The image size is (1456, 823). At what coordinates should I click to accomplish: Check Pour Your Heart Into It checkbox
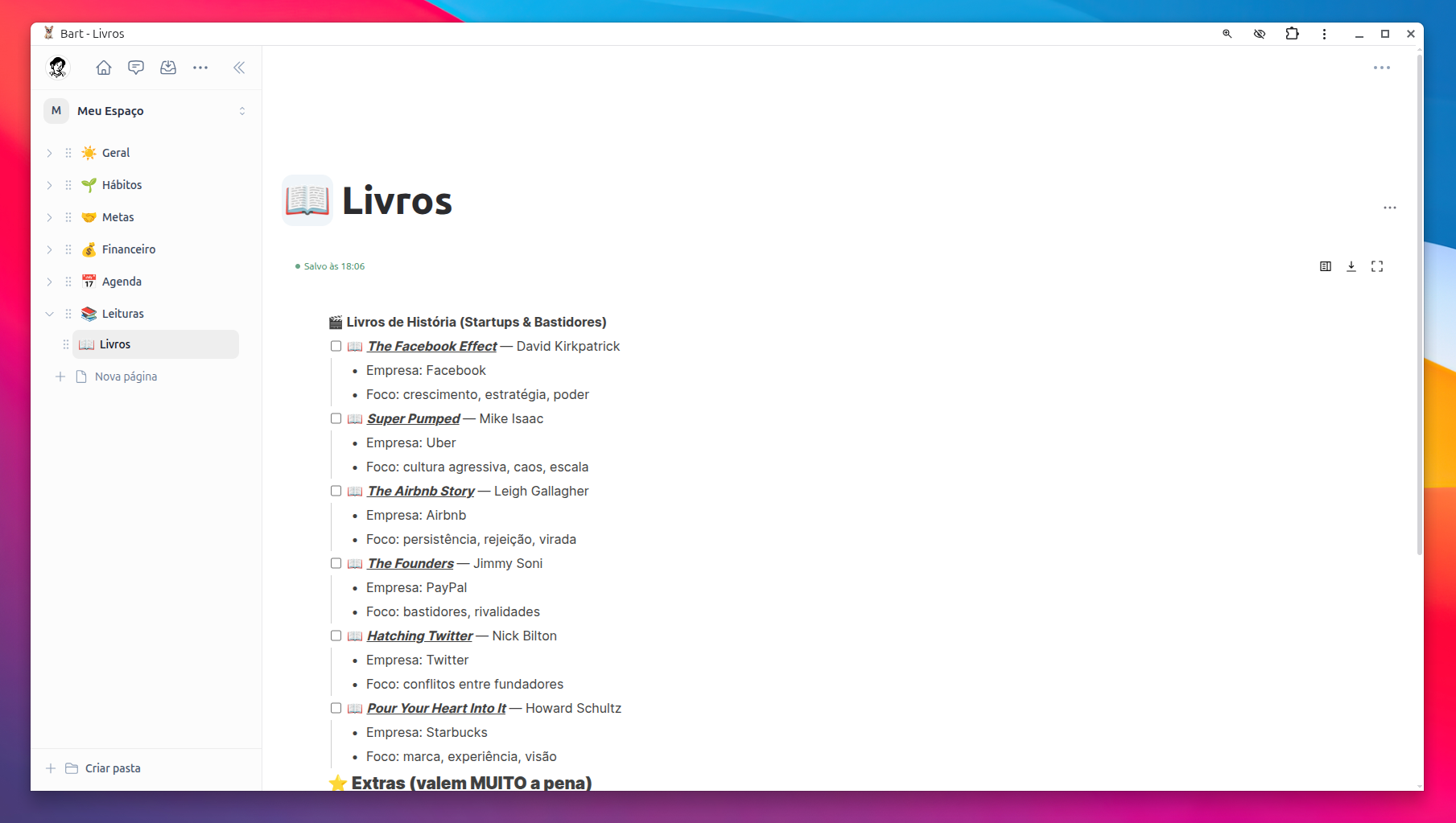[336, 708]
